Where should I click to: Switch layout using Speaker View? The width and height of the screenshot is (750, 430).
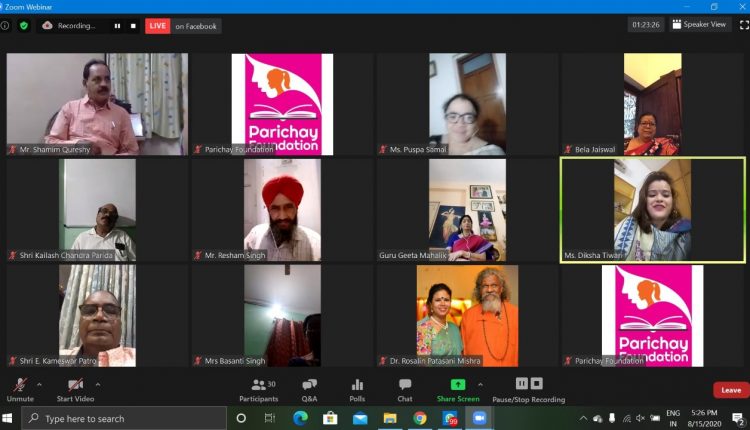click(698, 25)
